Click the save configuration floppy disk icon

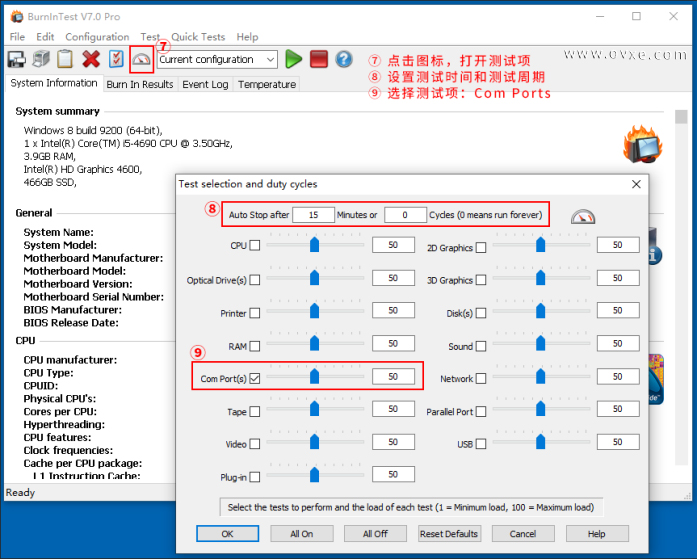[16, 59]
